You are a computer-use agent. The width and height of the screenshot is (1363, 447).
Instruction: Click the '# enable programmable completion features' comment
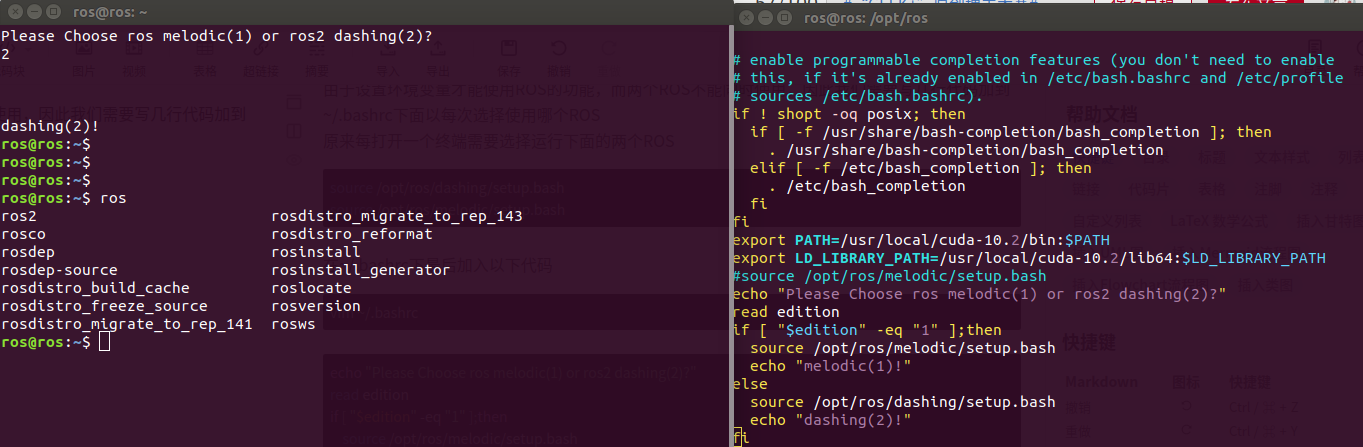click(1033, 60)
